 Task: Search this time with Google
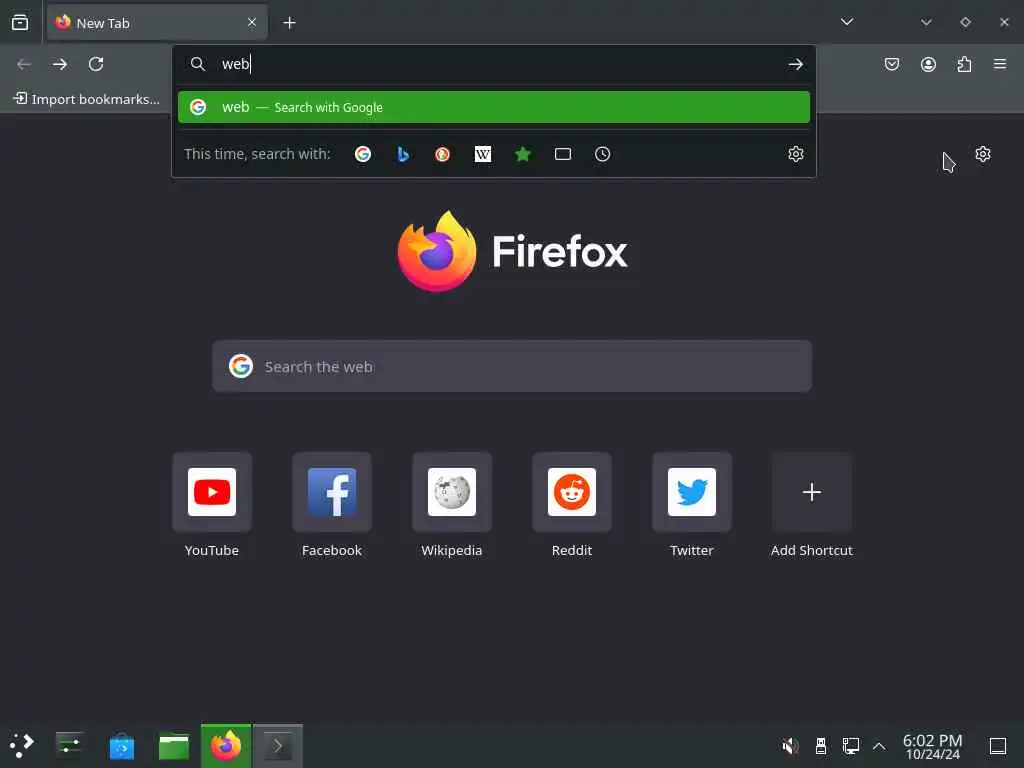pos(363,154)
